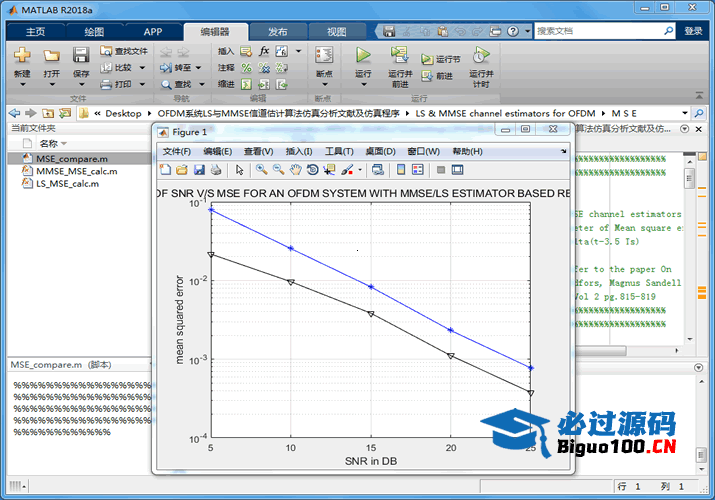Click the New (新建) file icon
This screenshot has width=715, height=500.
click(x=22, y=55)
